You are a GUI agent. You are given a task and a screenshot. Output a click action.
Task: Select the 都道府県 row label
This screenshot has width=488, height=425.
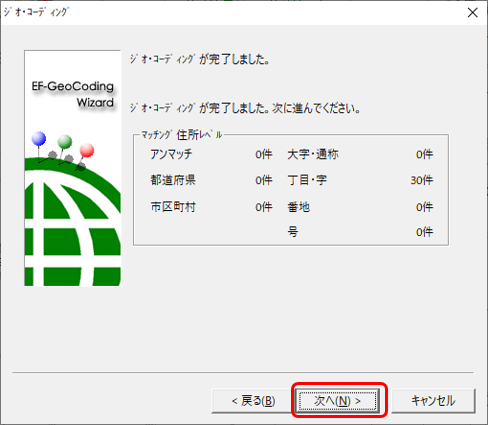point(173,180)
